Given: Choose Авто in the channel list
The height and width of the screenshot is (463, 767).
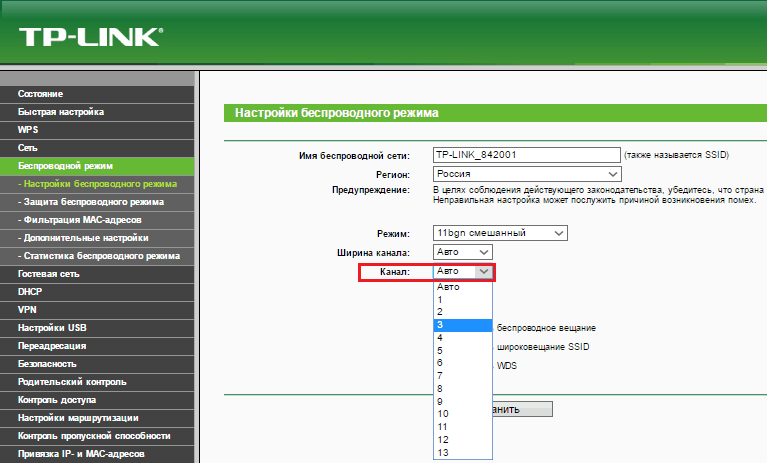Looking at the screenshot, I should point(463,287).
